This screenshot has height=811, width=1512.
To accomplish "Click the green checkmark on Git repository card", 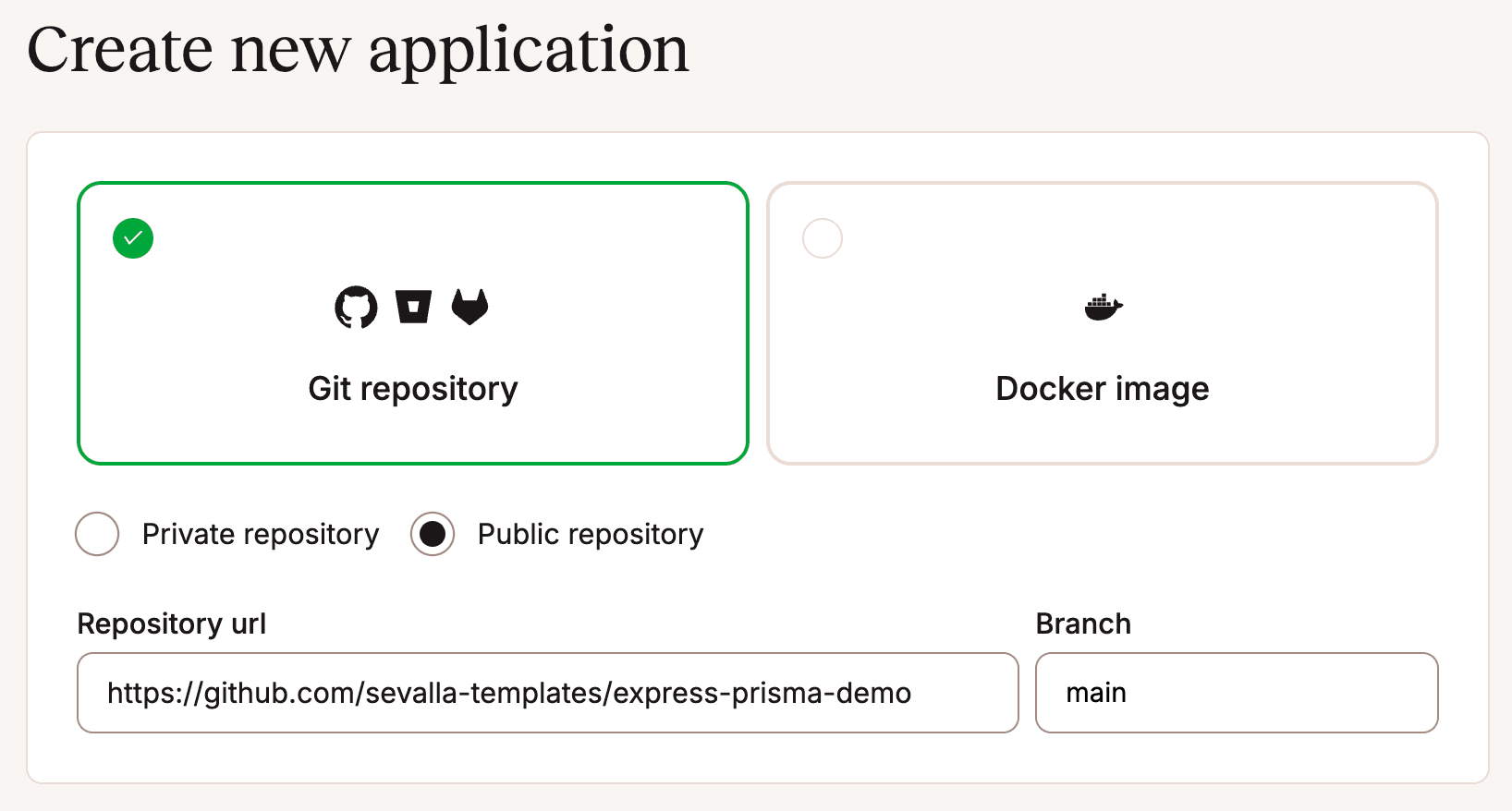I will point(132,238).
